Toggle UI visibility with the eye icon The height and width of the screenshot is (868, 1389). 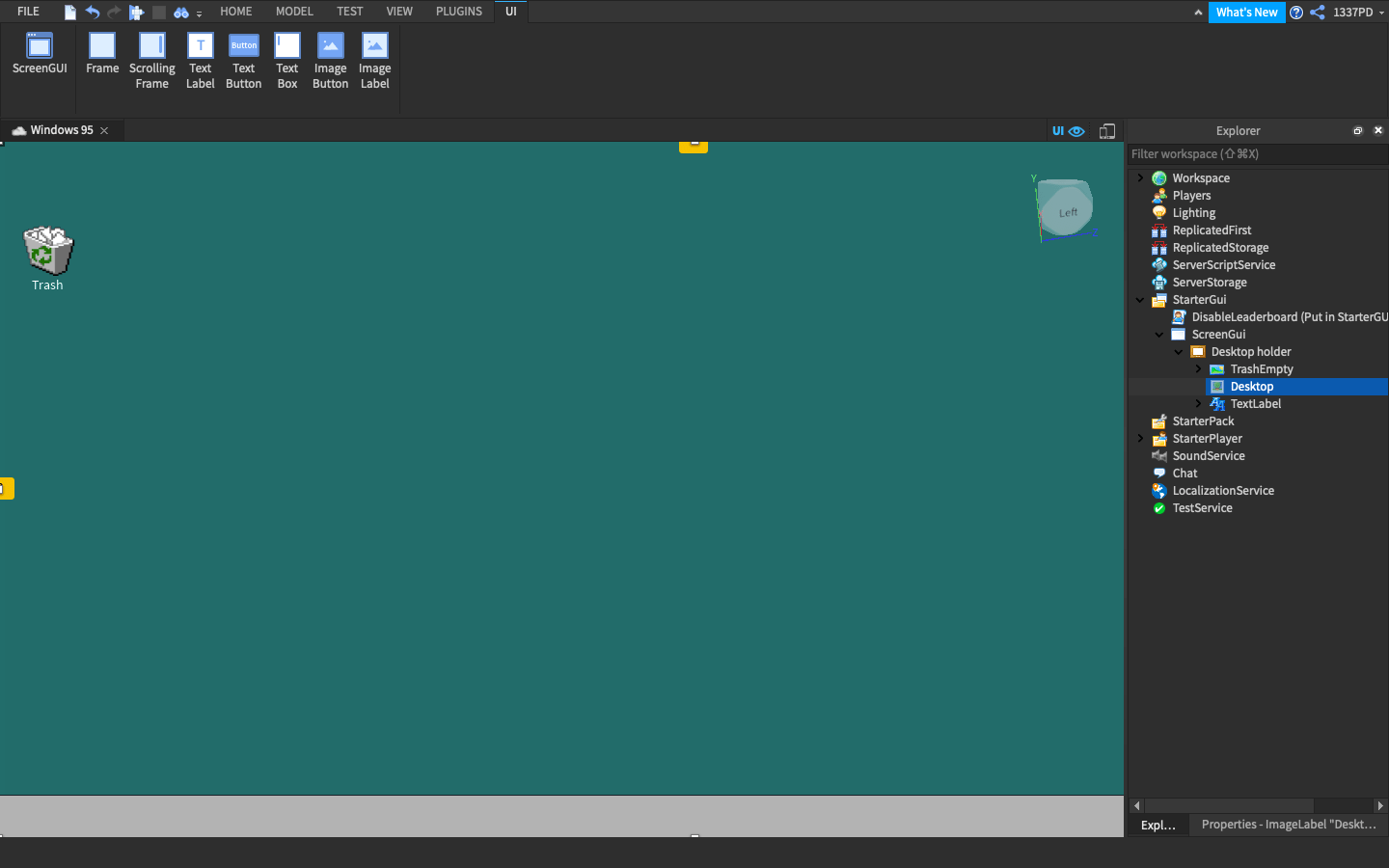(x=1076, y=130)
